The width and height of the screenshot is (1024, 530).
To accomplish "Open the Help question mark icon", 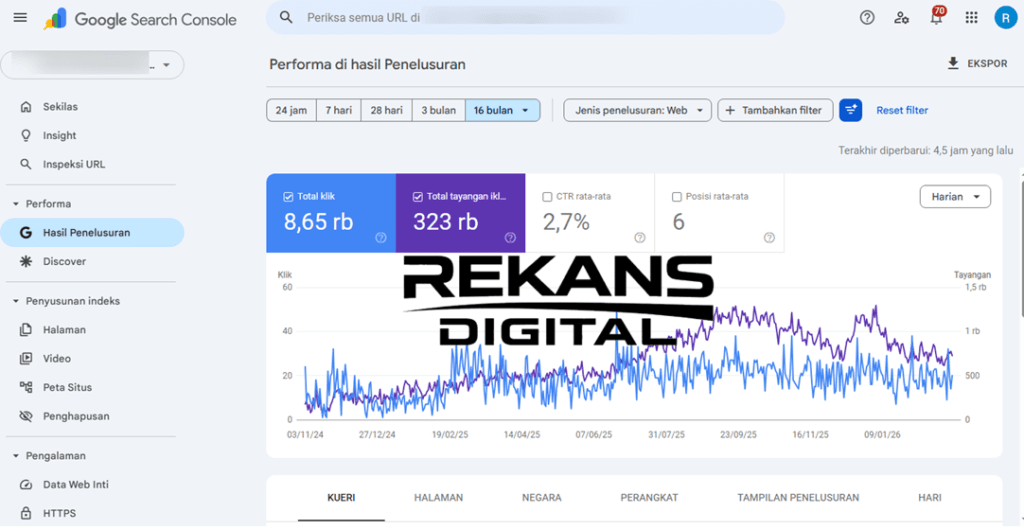I will pyautogui.click(x=867, y=18).
